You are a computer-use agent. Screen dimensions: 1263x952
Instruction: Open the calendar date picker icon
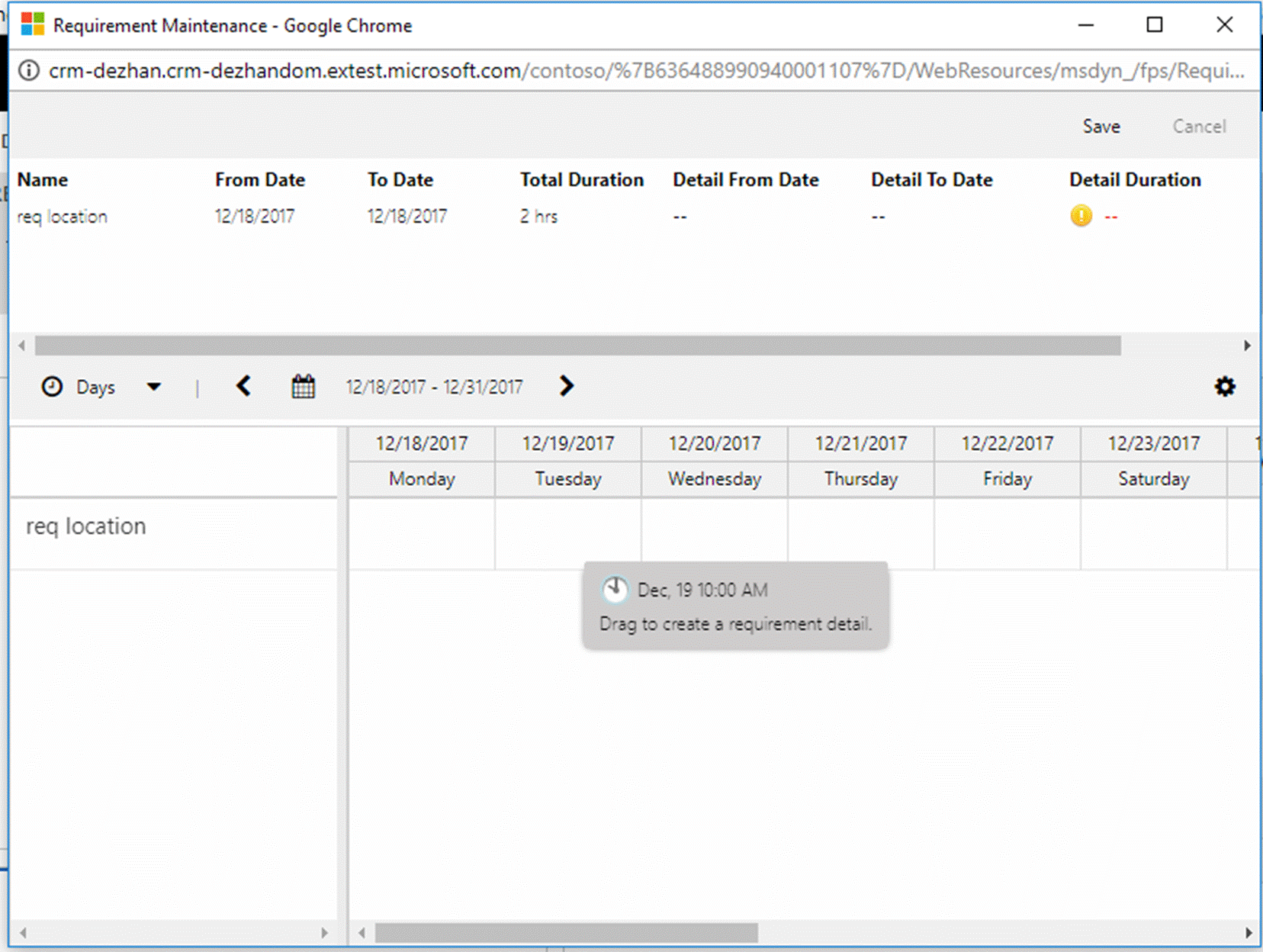(x=303, y=387)
